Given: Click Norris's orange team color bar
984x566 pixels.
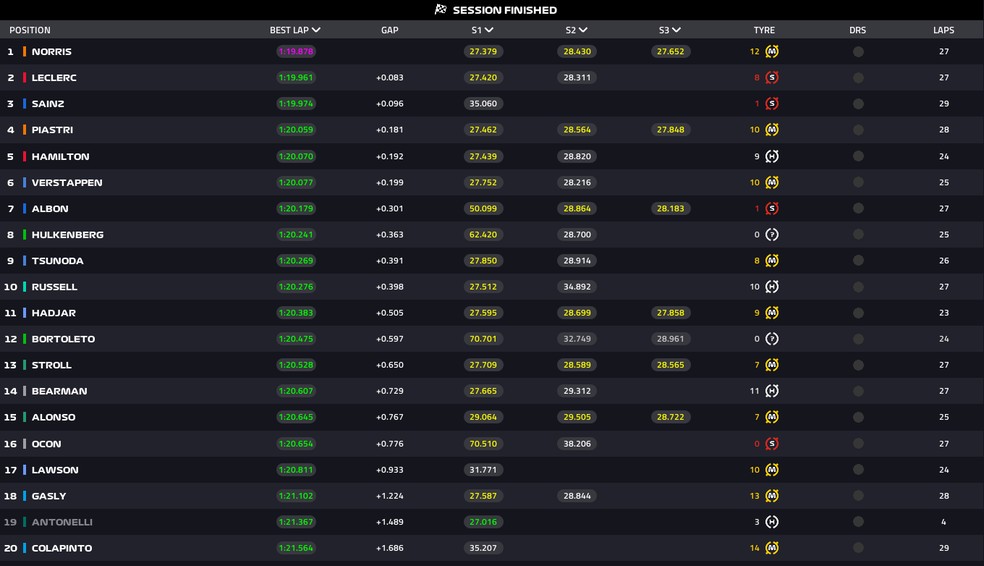Looking at the screenshot, I should [24, 51].
